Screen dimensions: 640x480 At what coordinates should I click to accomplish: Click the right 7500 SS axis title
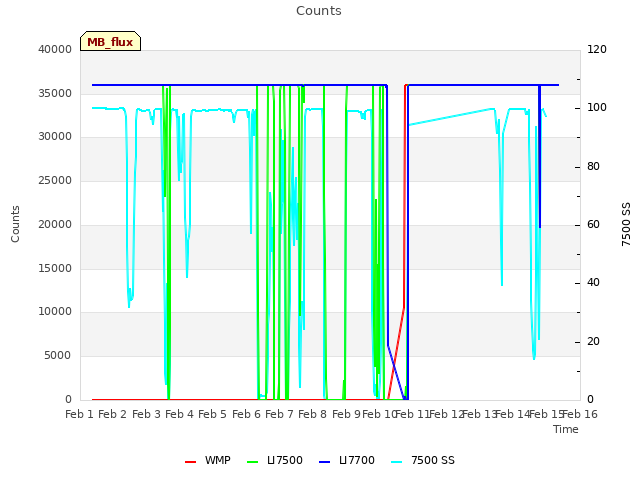coord(626,224)
